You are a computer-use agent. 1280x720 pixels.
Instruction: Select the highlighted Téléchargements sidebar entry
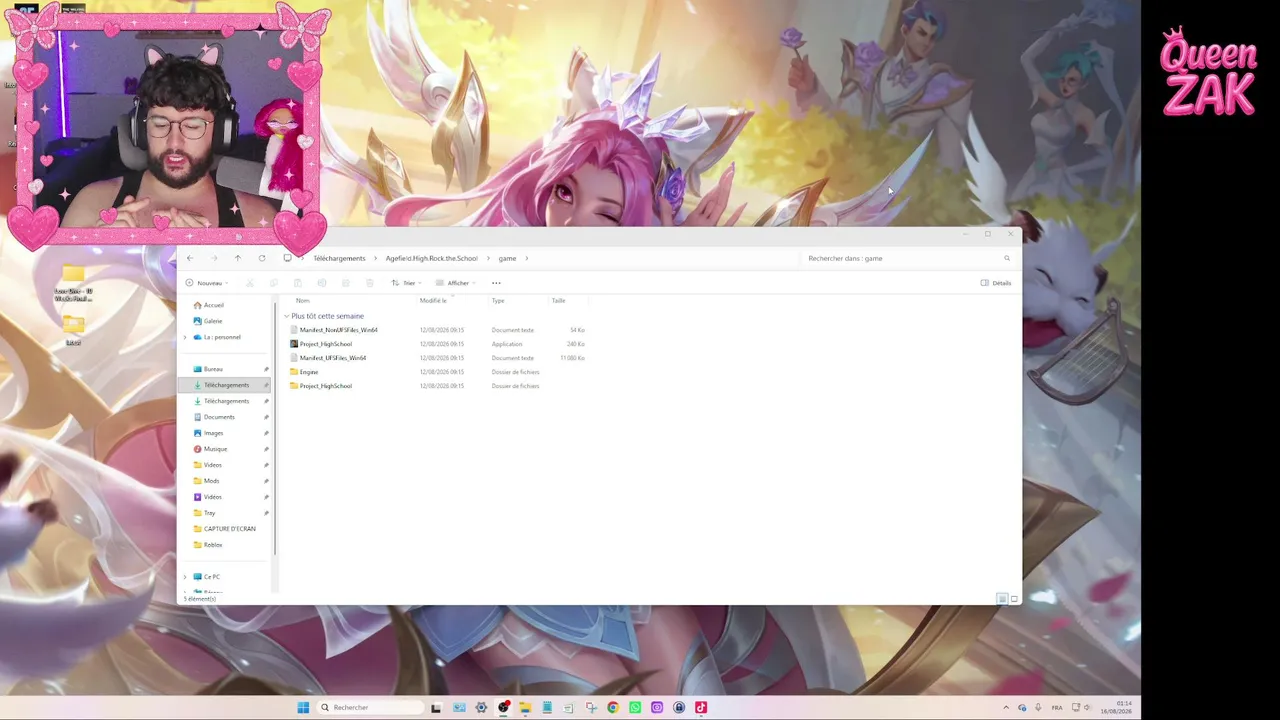pyautogui.click(x=225, y=385)
